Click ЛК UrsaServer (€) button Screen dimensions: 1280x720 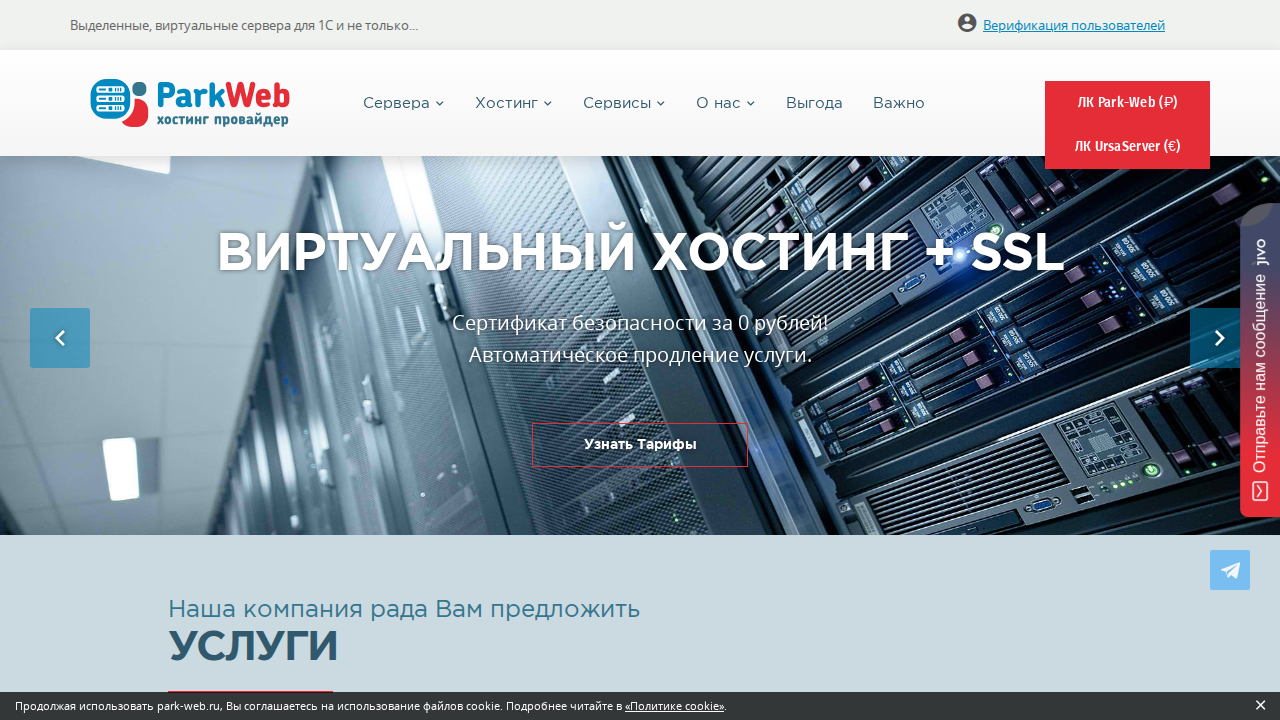pos(1127,146)
